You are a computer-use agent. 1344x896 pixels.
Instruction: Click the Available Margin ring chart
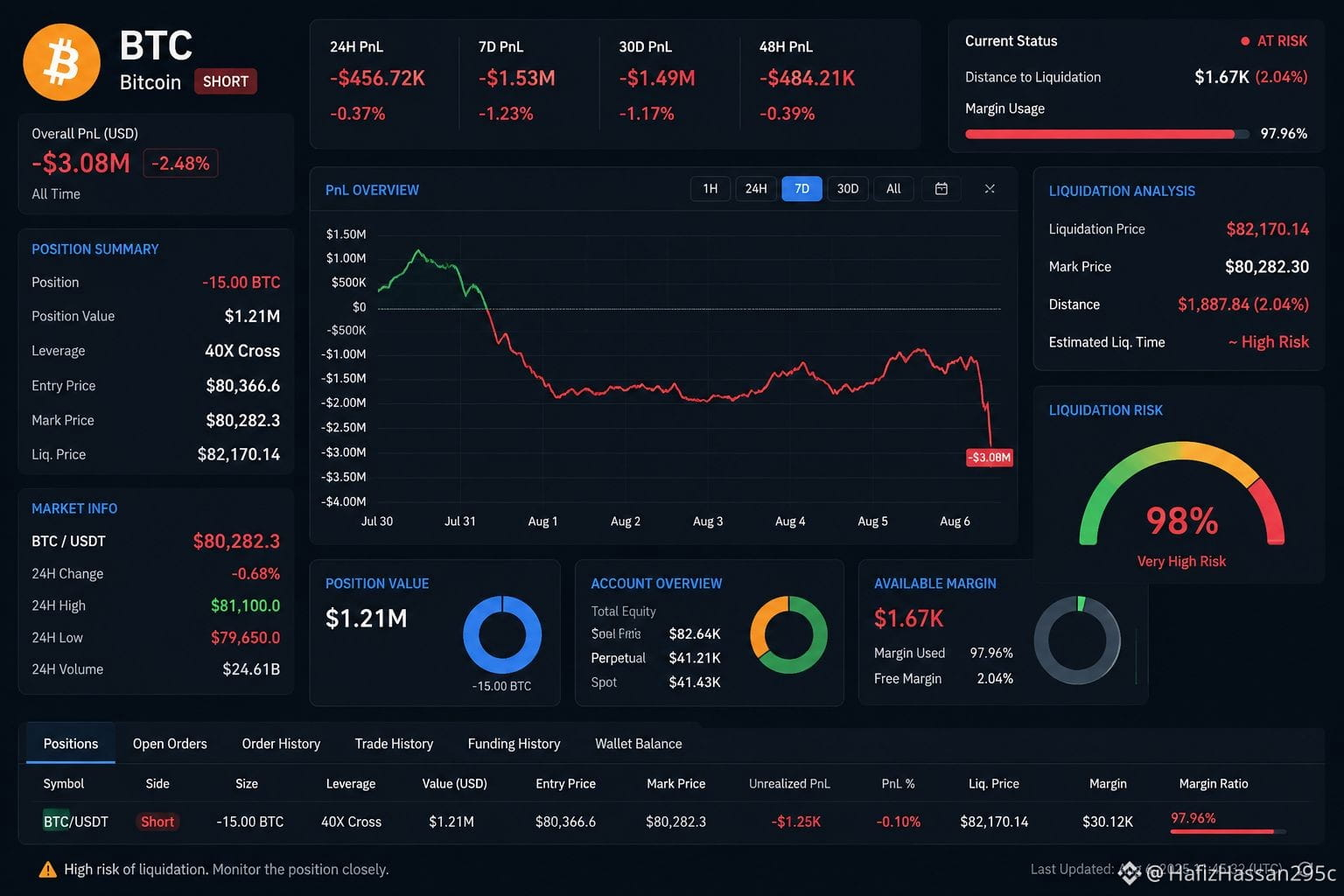[1077, 640]
